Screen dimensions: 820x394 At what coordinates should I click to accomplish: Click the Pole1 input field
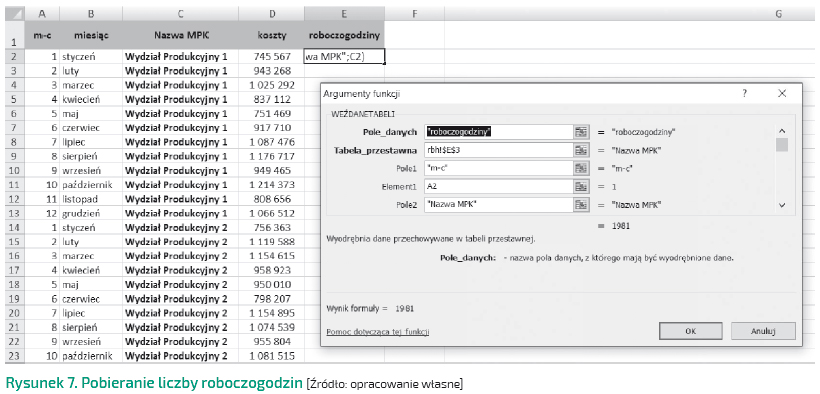coord(499,168)
